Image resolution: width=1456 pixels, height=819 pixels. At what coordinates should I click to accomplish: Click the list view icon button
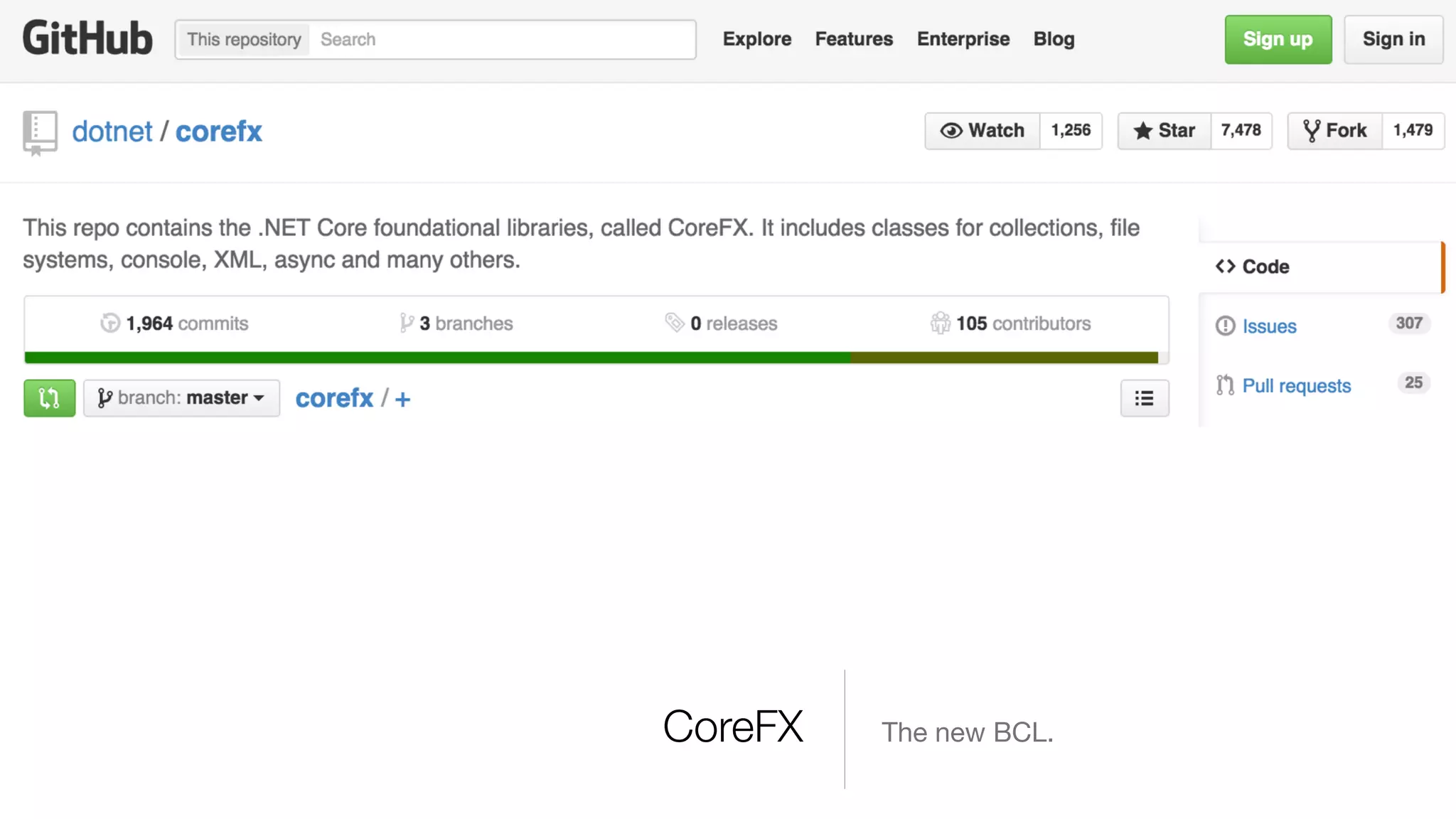coord(1145,398)
